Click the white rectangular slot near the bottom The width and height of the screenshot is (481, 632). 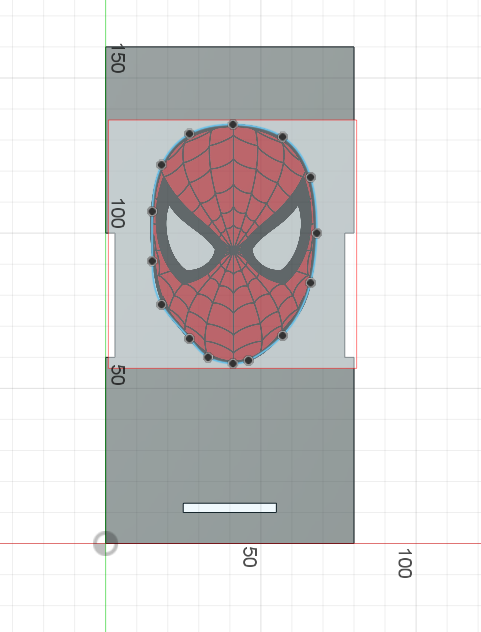click(x=230, y=508)
